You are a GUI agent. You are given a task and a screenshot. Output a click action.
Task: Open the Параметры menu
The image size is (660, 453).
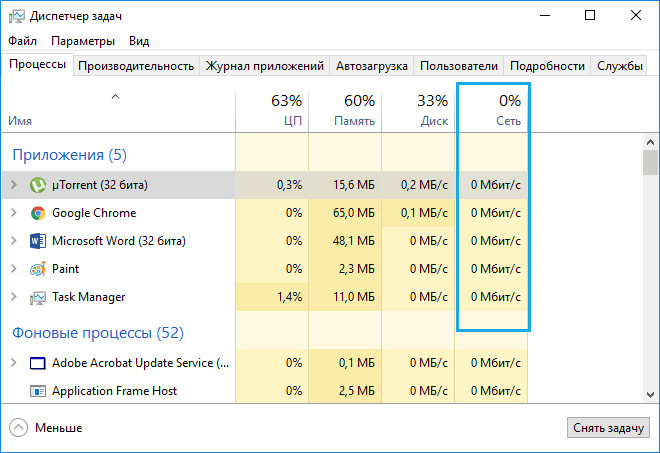click(x=84, y=41)
